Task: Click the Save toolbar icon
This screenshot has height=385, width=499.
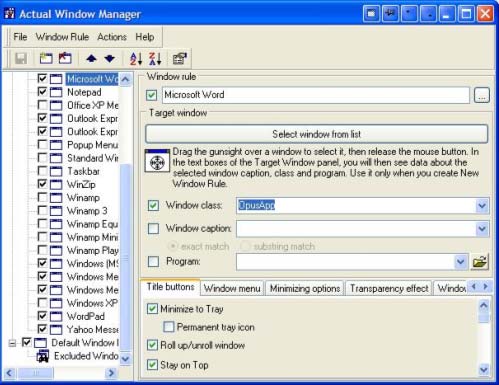Action: coord(21,59)
